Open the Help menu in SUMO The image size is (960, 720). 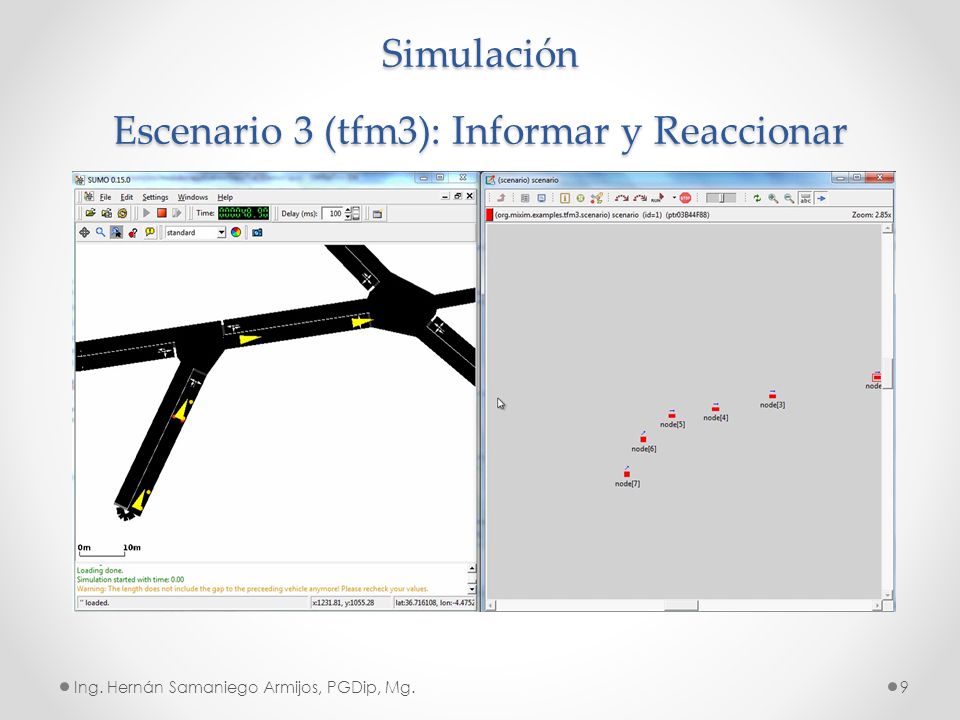tap(225, 197)
